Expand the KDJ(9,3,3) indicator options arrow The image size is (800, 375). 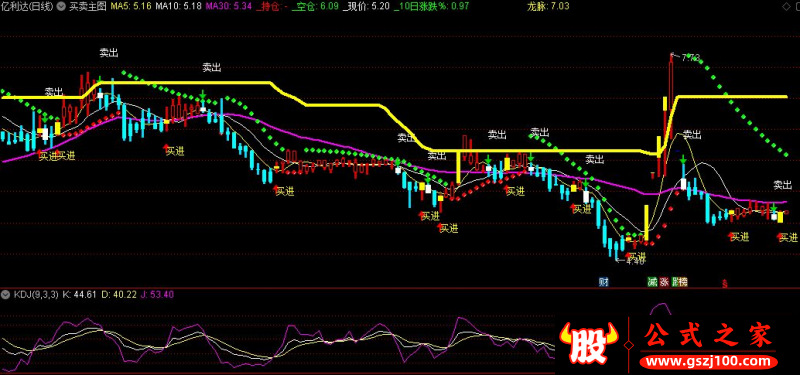(x=7, y=294)
